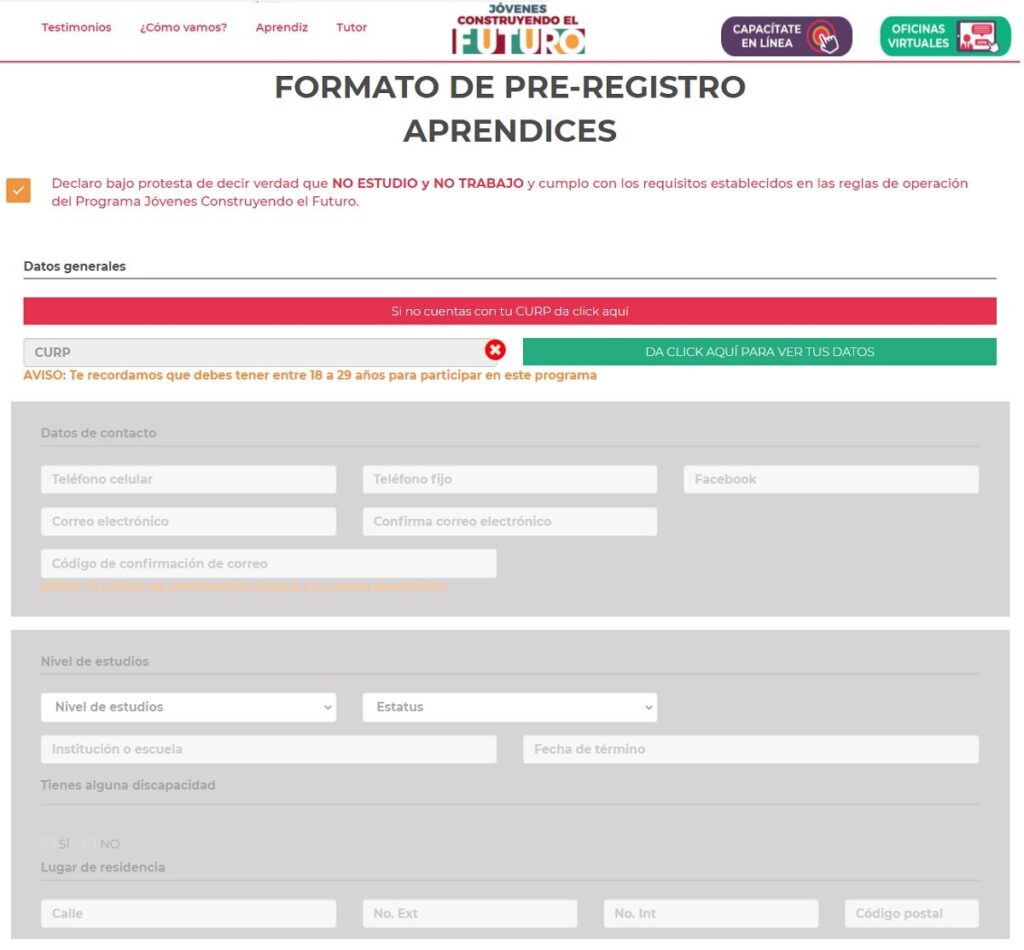Viewport: 1024px width, 950px height.
Task: Click the Código postal field
Action: pos(912,913)
